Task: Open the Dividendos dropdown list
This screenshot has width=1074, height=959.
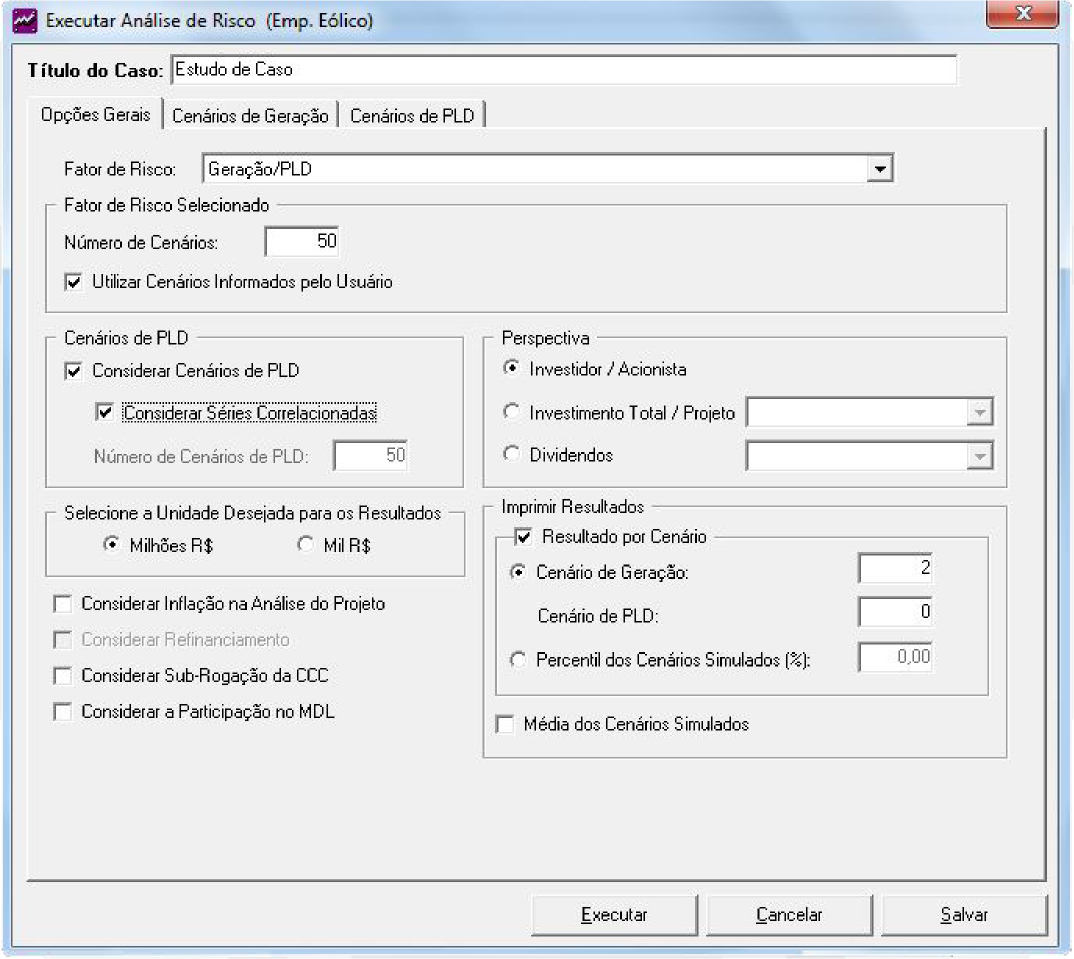Action: [981, 456]
